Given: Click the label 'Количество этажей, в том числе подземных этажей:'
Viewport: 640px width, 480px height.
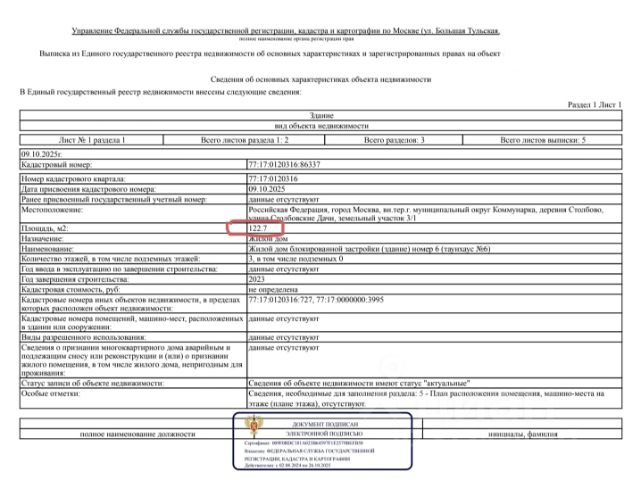Looking at the screenshot, I should click(x=110, y=259).
